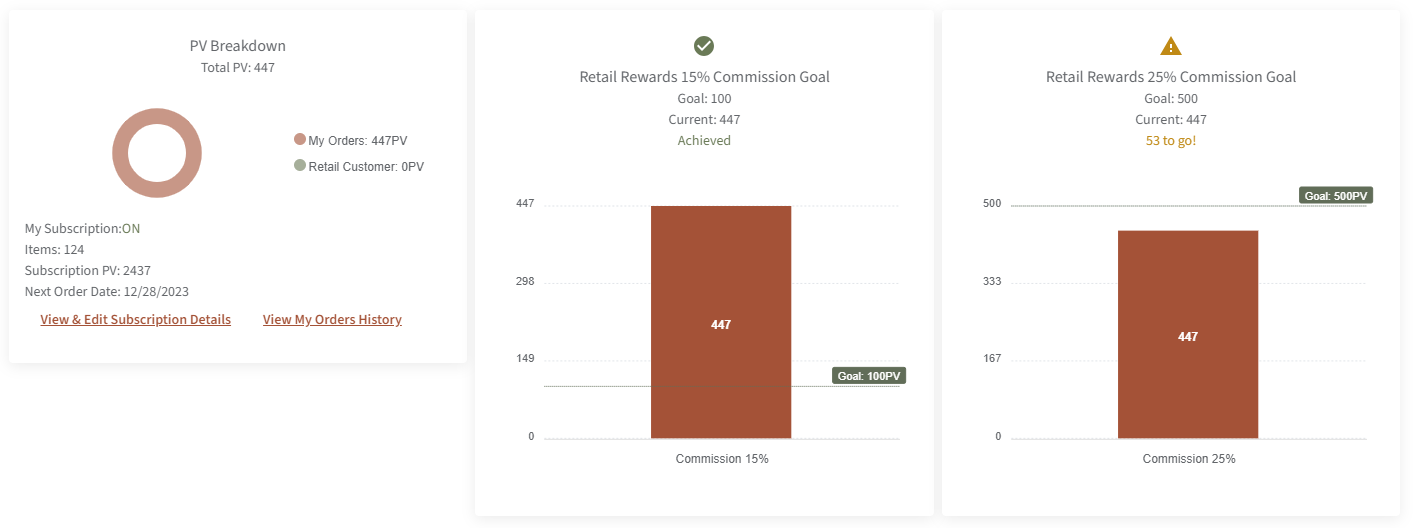Click the Retail Rewards 25% Commission Goal title
Screen dimensions: 1418x528
click(x=1171, y=77)
